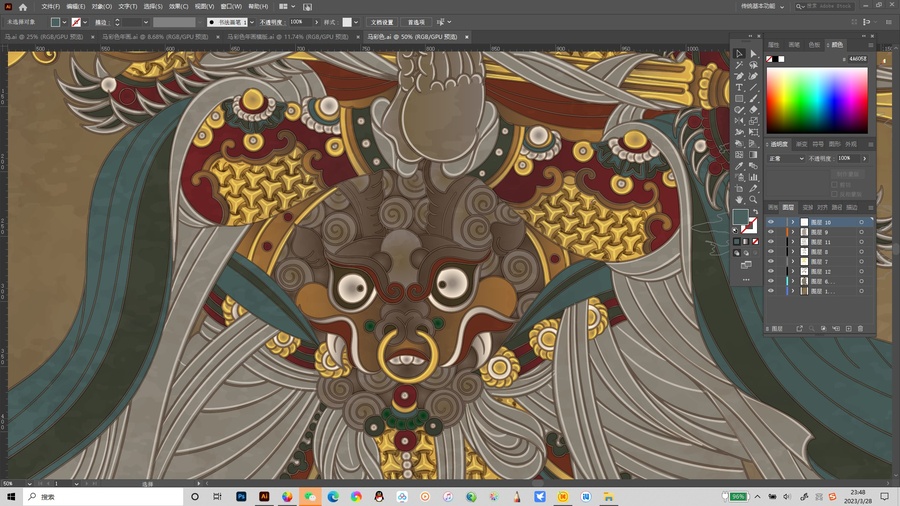Open the Illustrator home screen icon
The height and width of the screenshot is (506, 900).
(x=22, y=7)
